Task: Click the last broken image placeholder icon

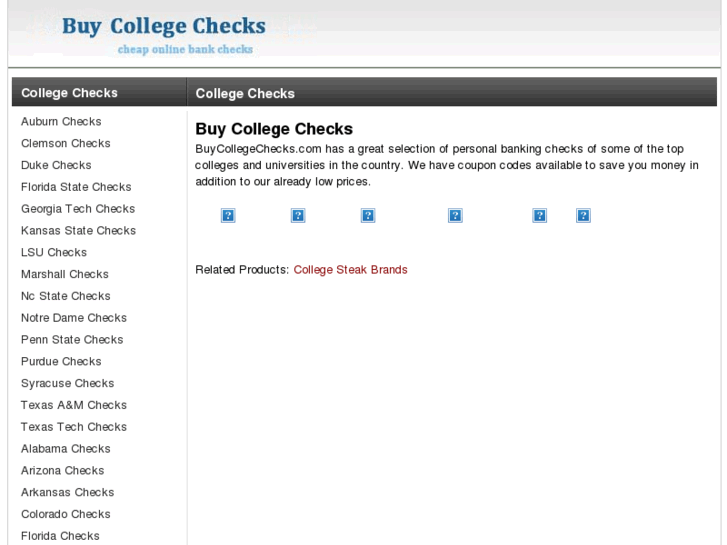Action: click(x=583, y=215)
